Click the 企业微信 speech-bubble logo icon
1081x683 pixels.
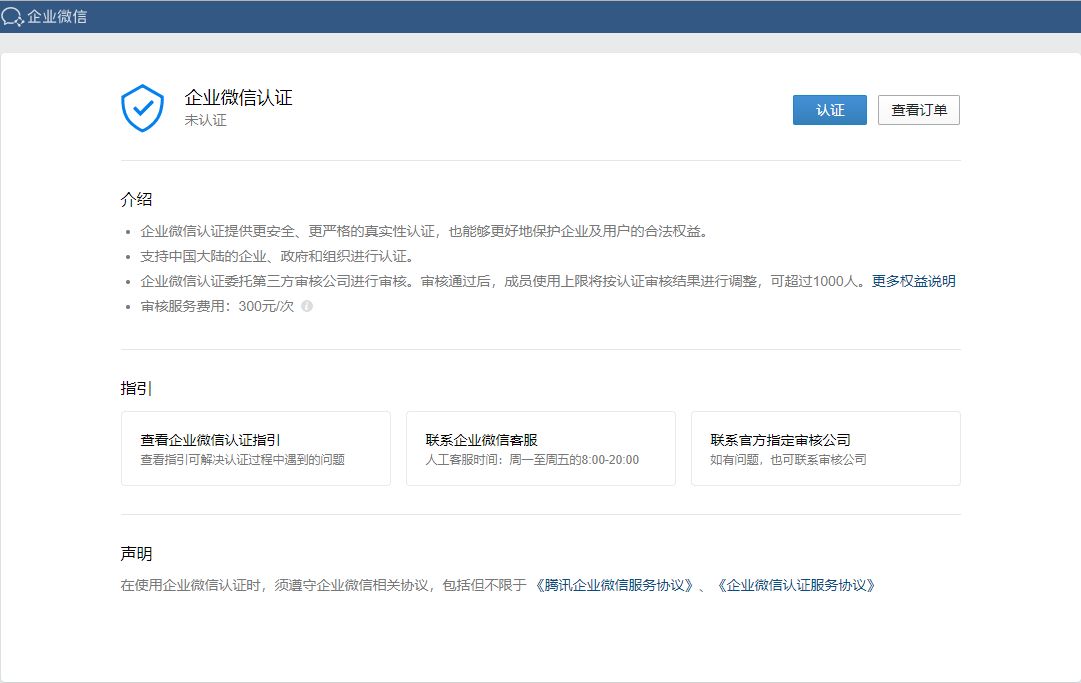(12, 17)
